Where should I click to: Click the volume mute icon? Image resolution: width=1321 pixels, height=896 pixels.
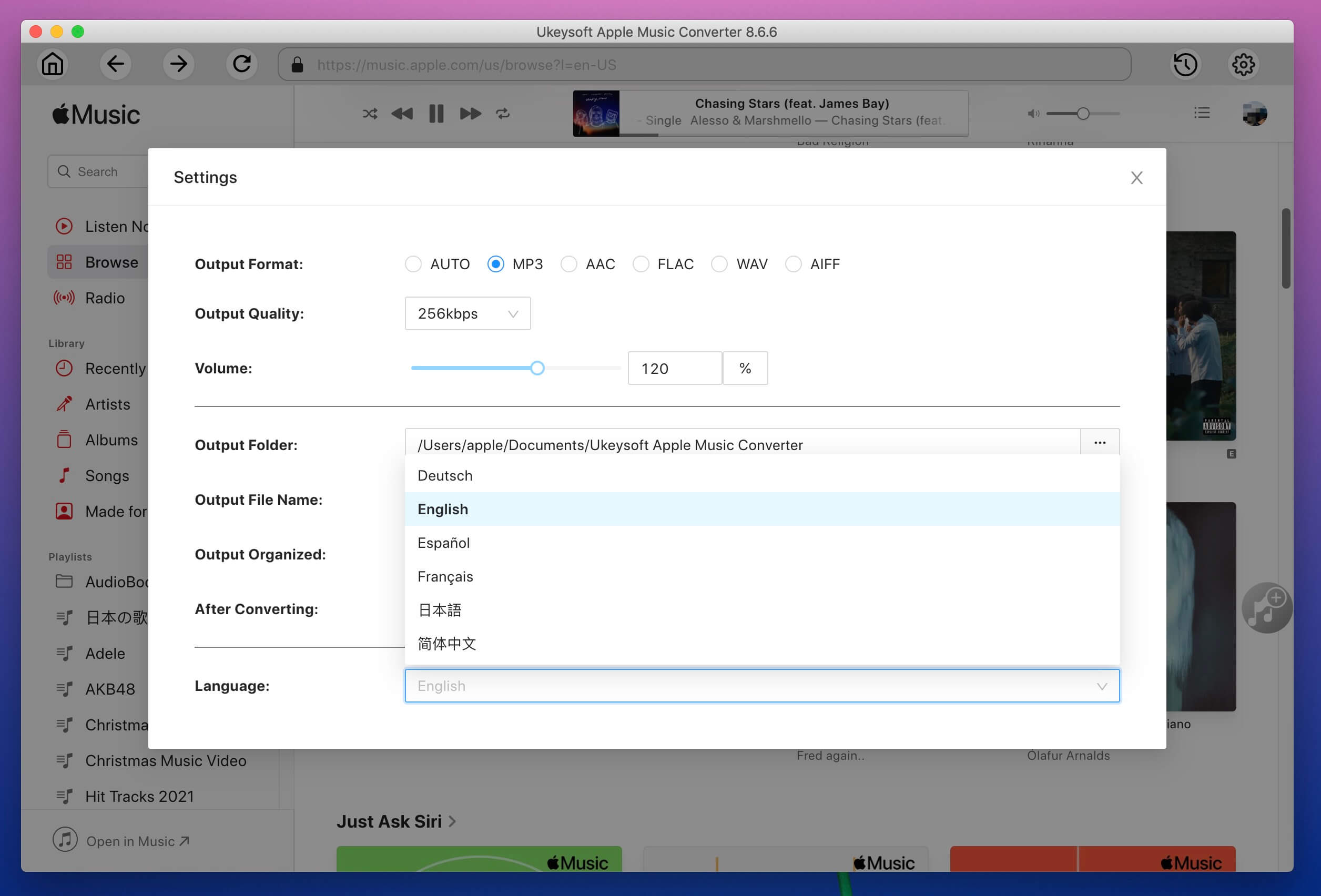click(1033, 113)
